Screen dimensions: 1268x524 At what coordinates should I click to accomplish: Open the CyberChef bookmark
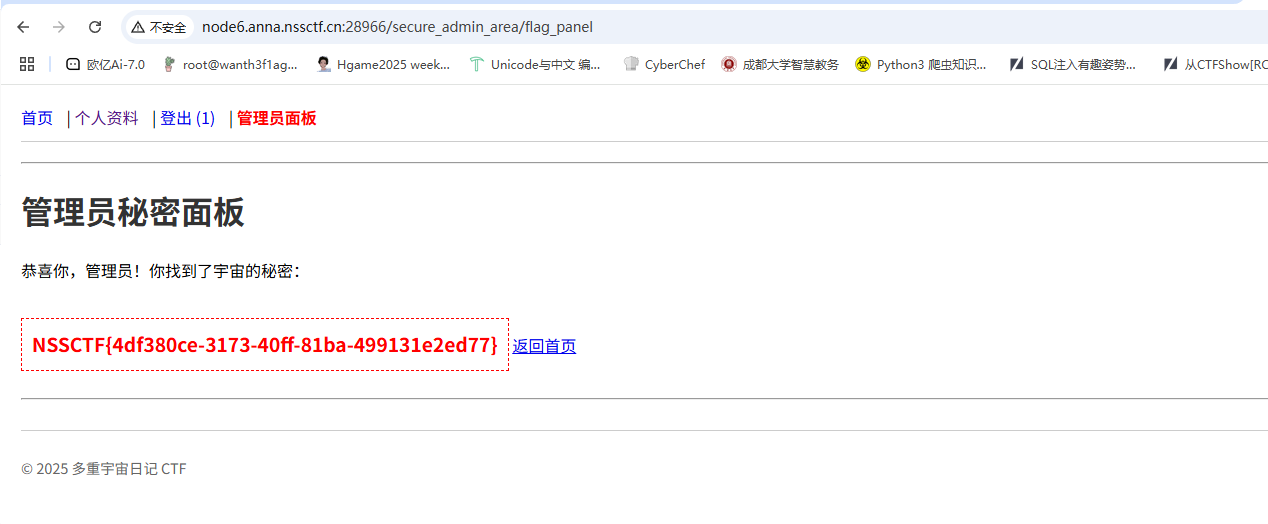[664, 64]
